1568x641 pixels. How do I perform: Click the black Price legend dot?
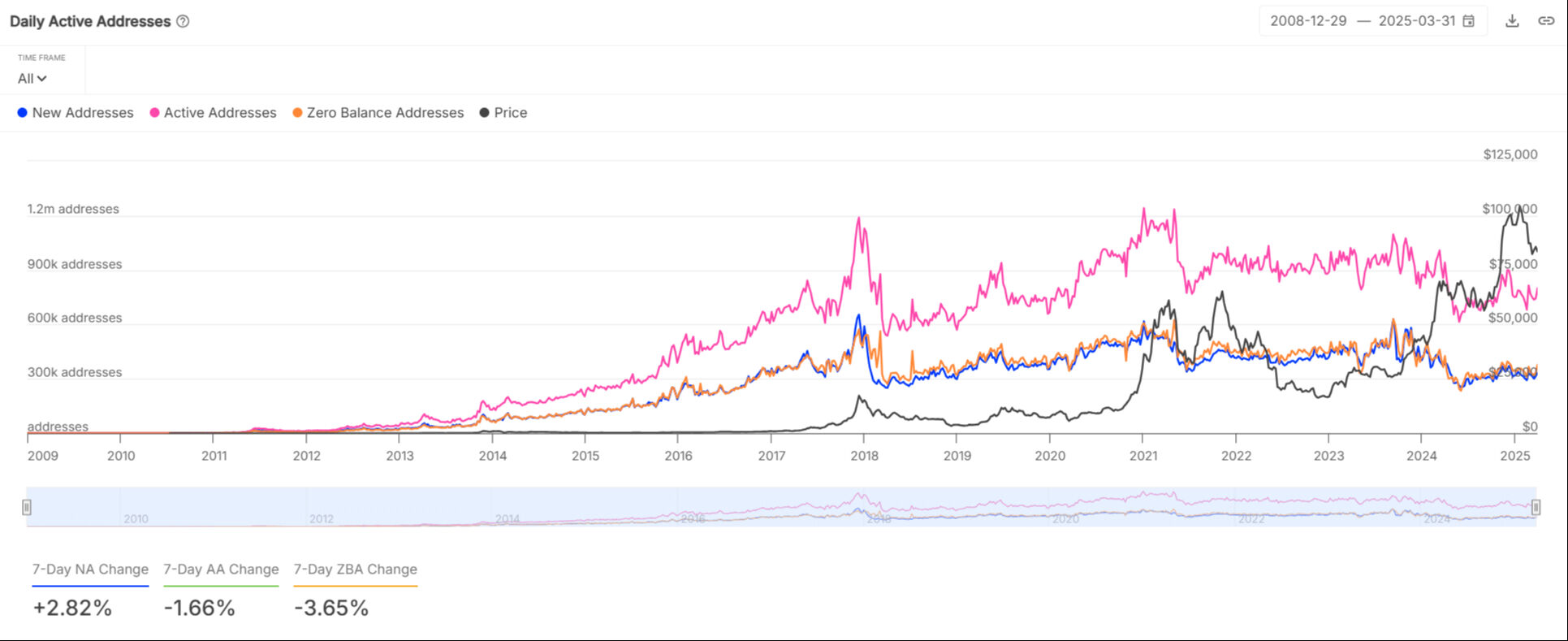485,113
